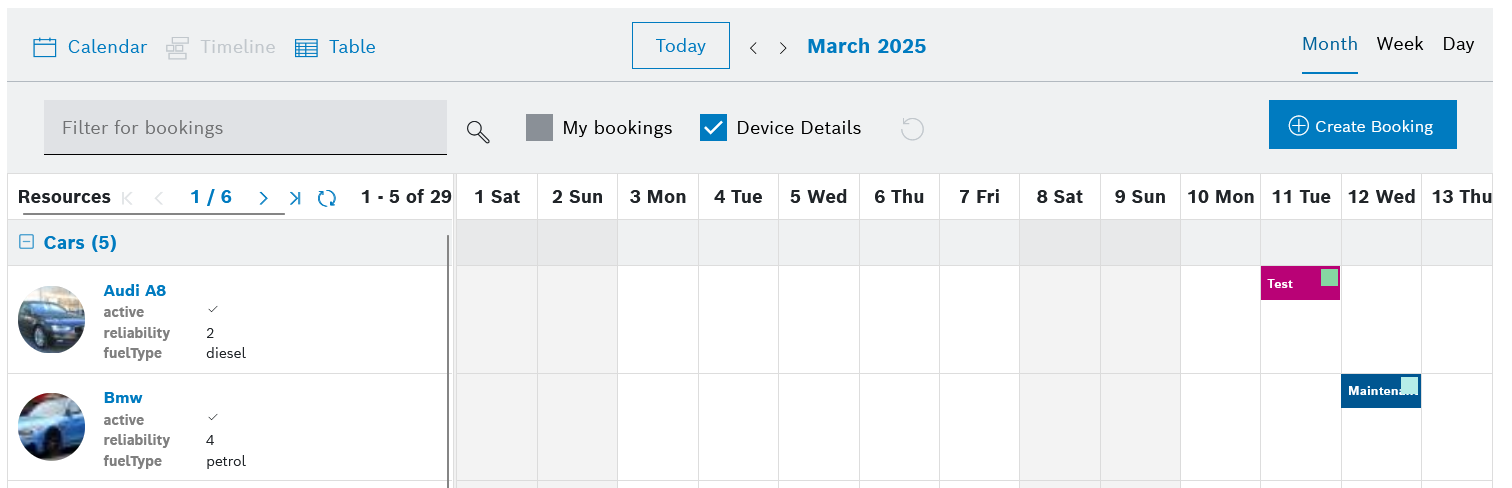The width and height of the screenshot is (1512, 488).
Task: Click the Today button
Action: click(680, 46)
